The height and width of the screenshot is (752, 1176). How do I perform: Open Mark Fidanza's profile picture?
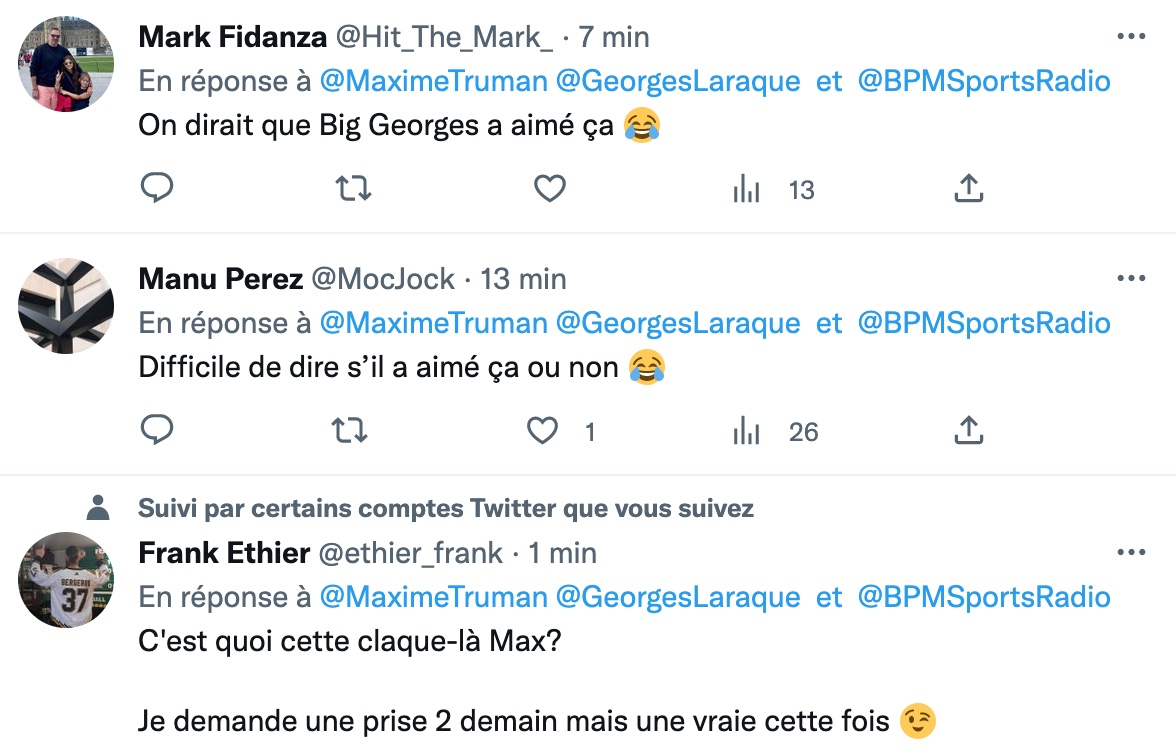(66, 64)
